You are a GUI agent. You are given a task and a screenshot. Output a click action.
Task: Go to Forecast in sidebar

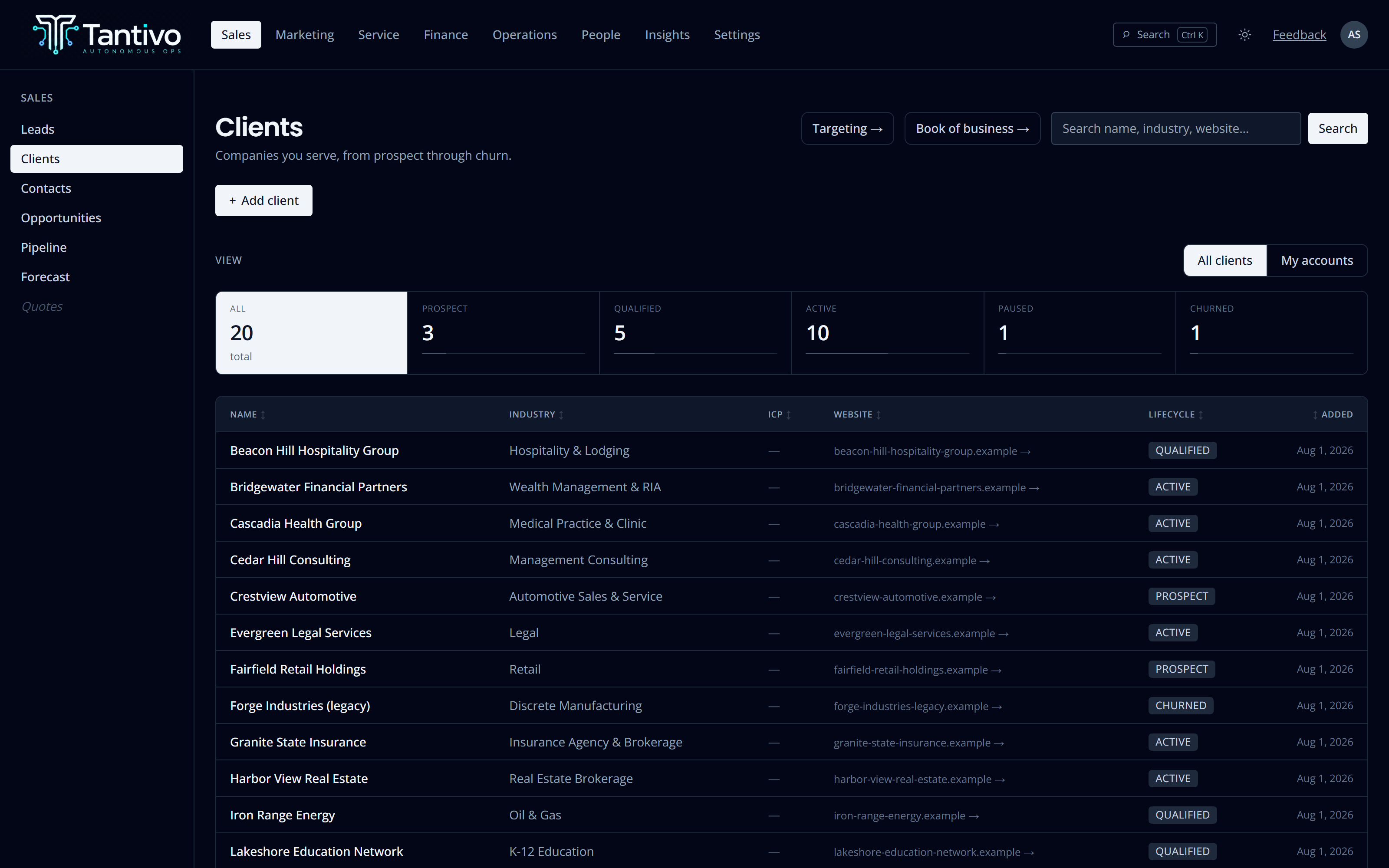pos(96,277)
